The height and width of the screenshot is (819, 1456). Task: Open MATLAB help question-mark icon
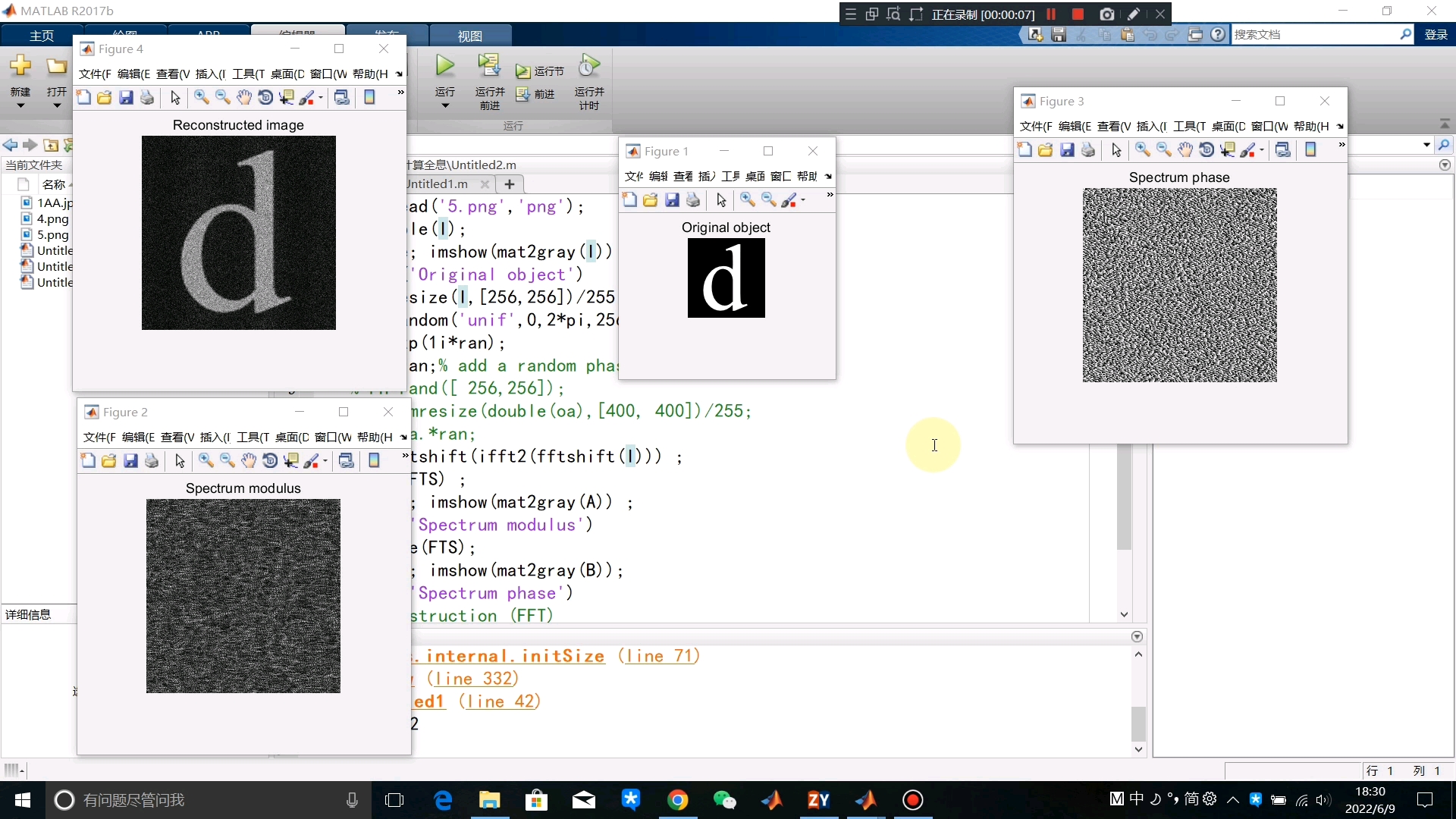[1218, 34]
